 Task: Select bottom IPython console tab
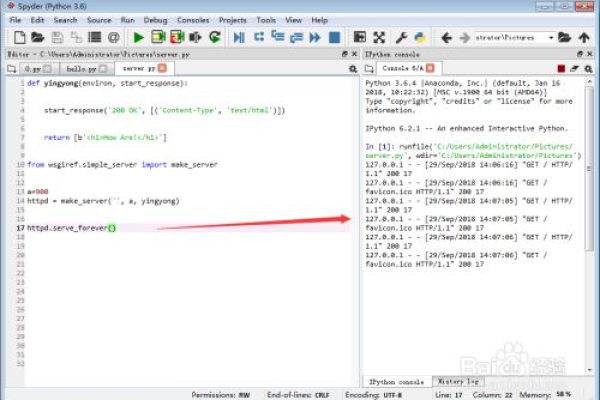tap(396, 382)
